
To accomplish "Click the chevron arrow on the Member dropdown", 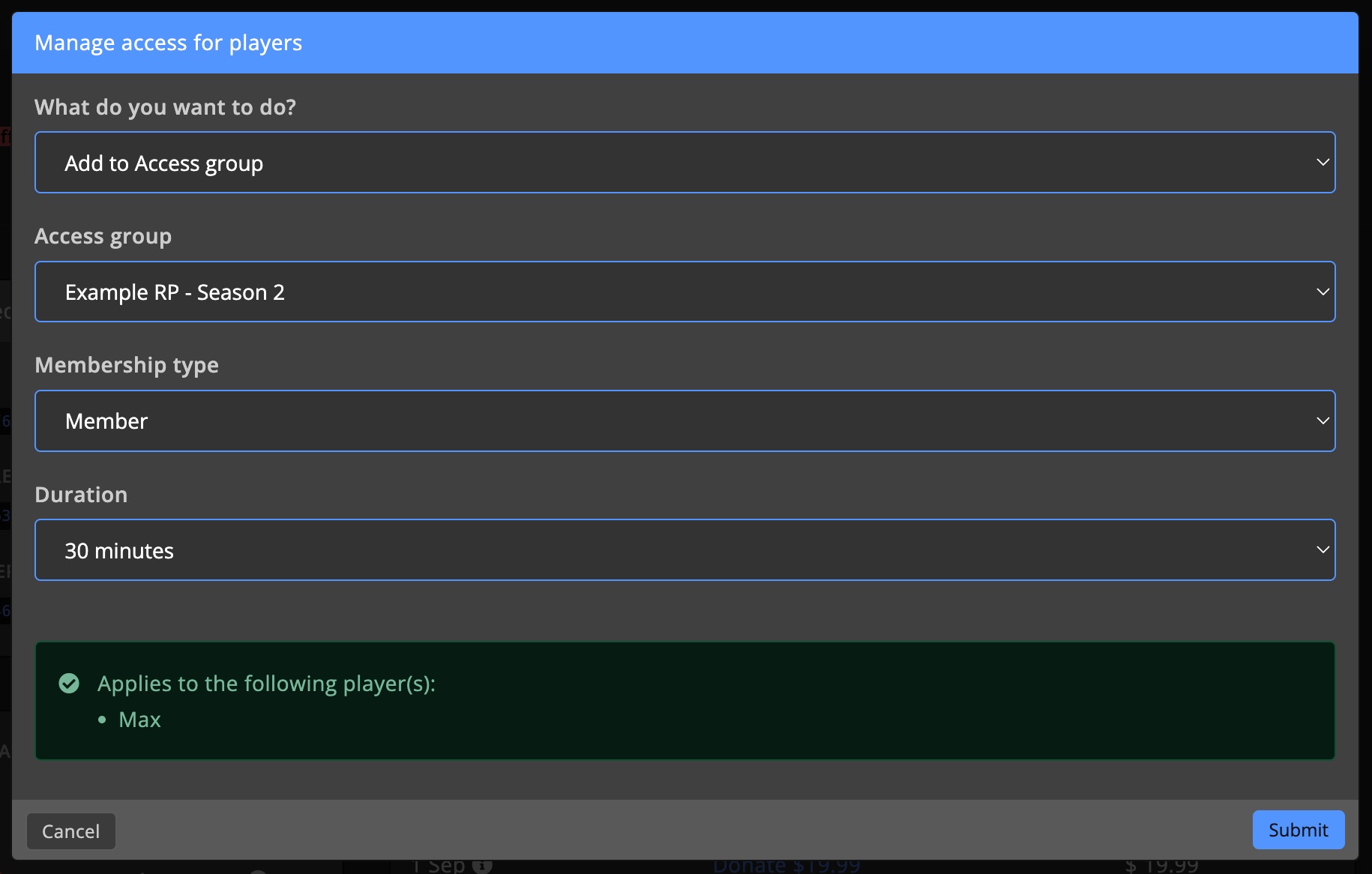I will 1323,421.
